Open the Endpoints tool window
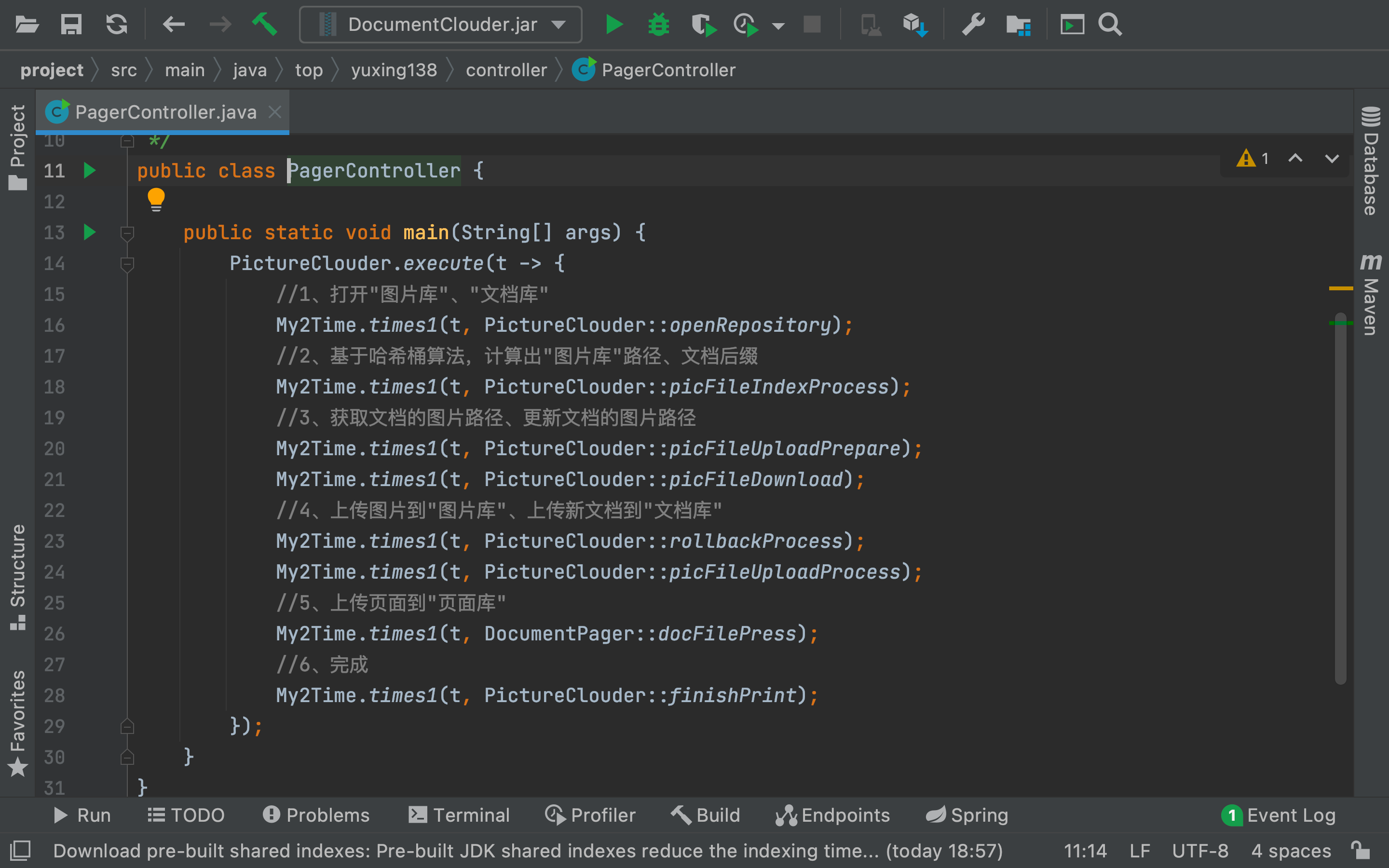This screenshot has width=1389, height=868. click(x=833, y=815)
